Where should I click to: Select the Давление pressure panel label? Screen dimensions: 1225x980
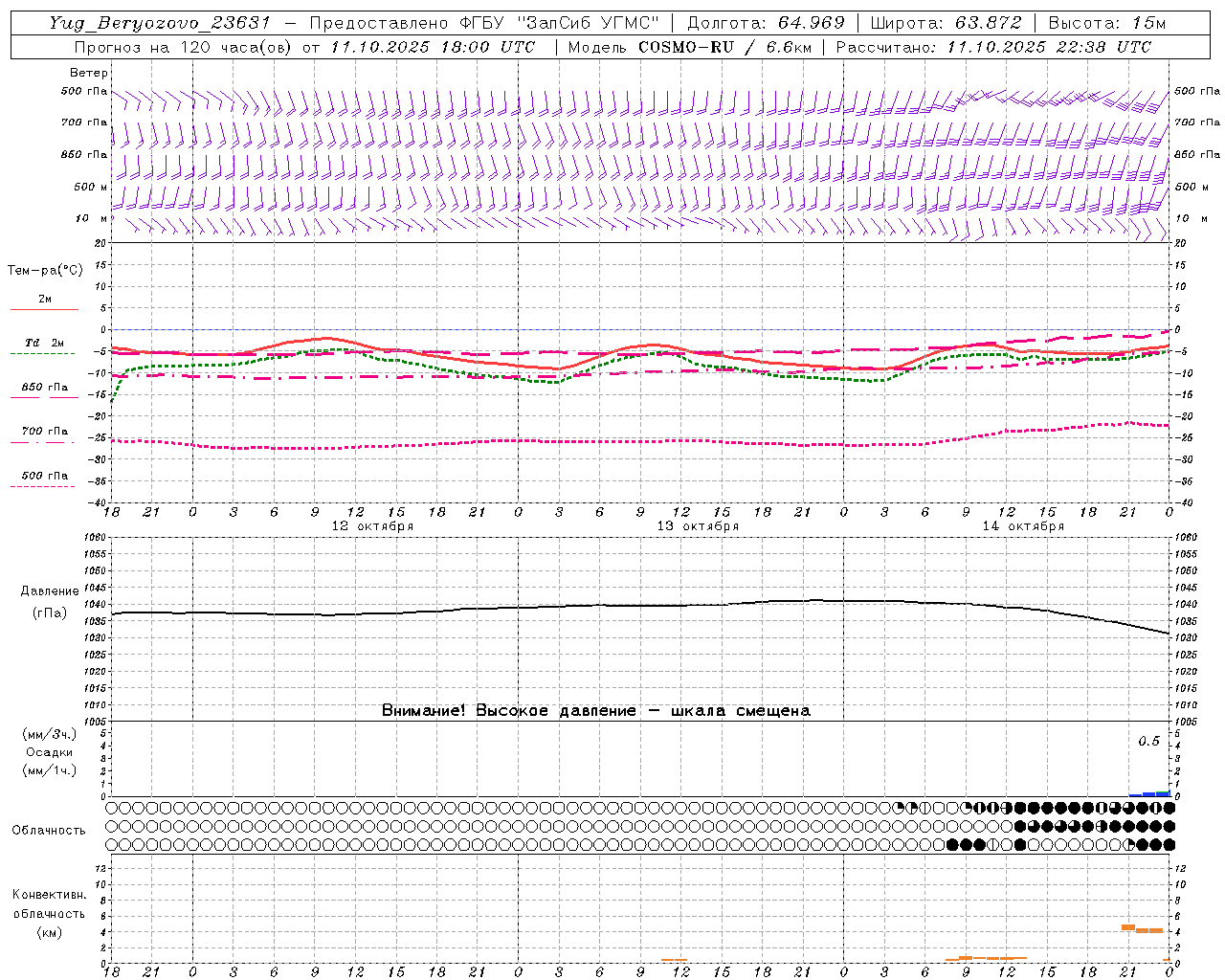(x=50, y=591)
